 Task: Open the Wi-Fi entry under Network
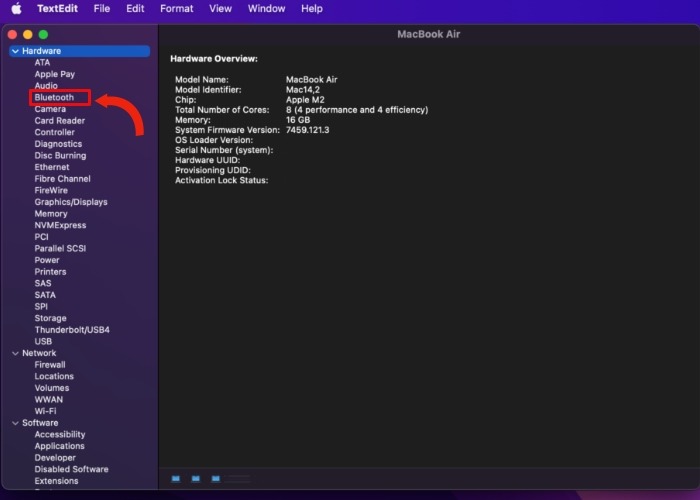[x=46, y=411]
